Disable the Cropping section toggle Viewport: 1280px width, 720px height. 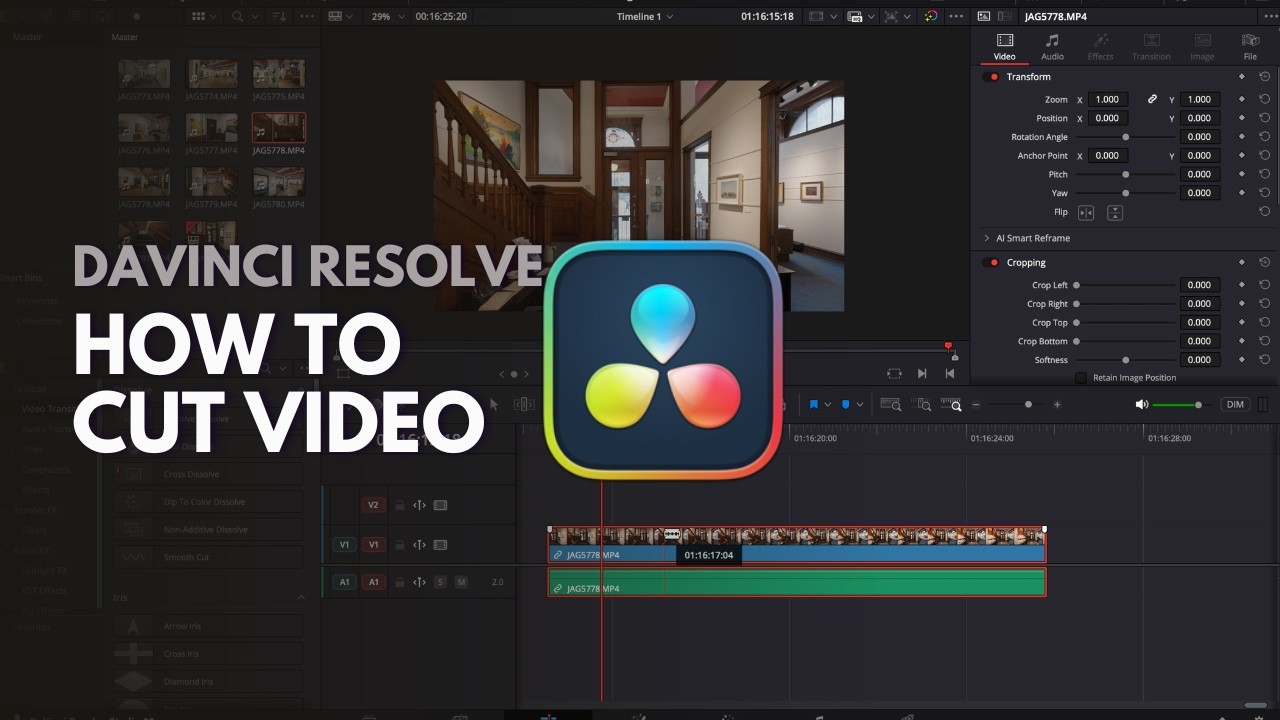click(x=991, y=262)
